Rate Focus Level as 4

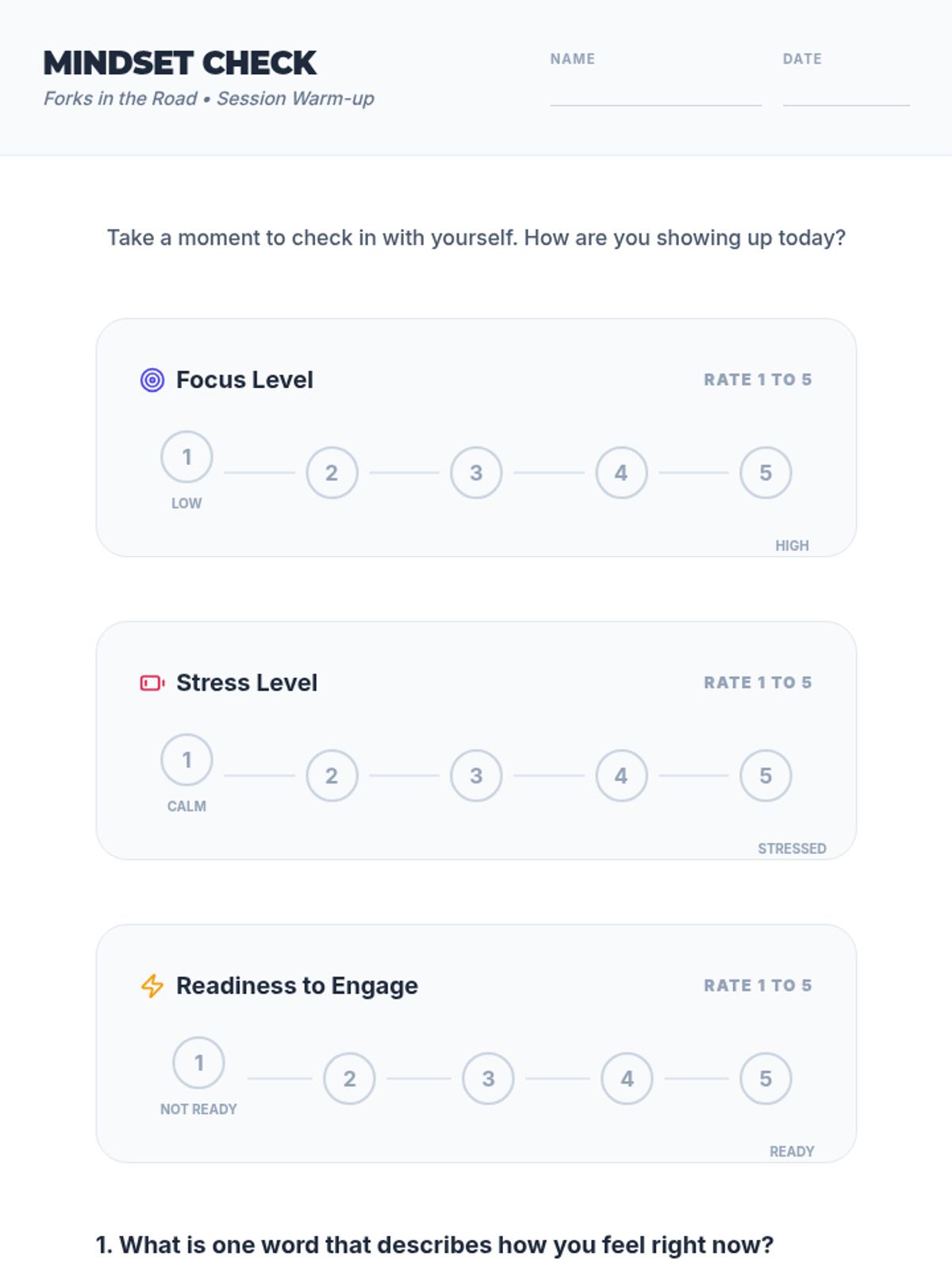click(621, 473)
